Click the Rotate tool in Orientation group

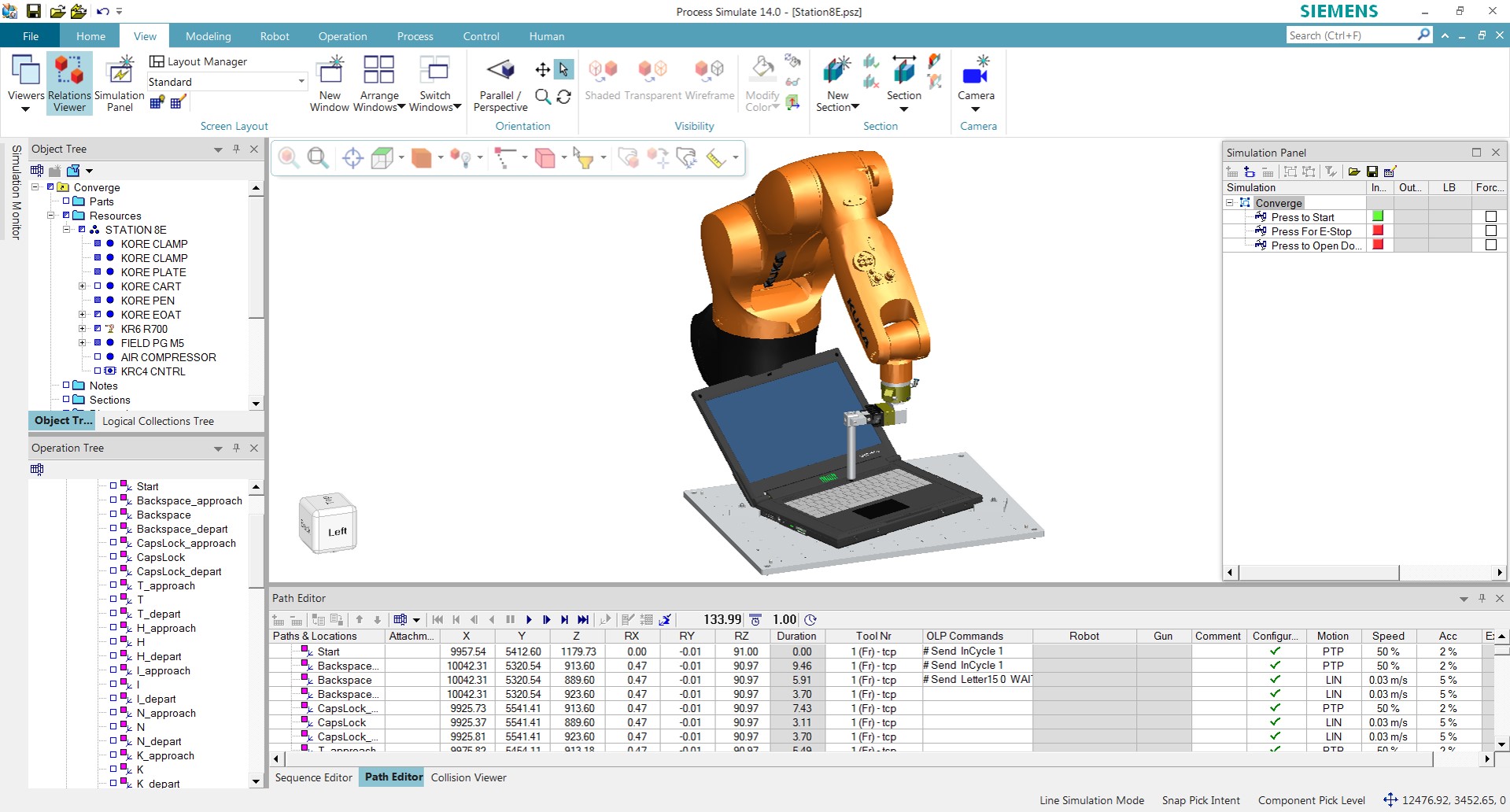coord(563,97)
